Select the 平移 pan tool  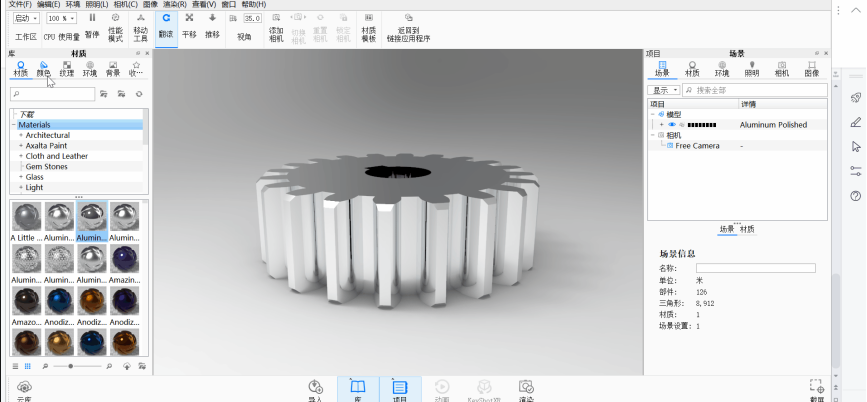tap(189, 28)
